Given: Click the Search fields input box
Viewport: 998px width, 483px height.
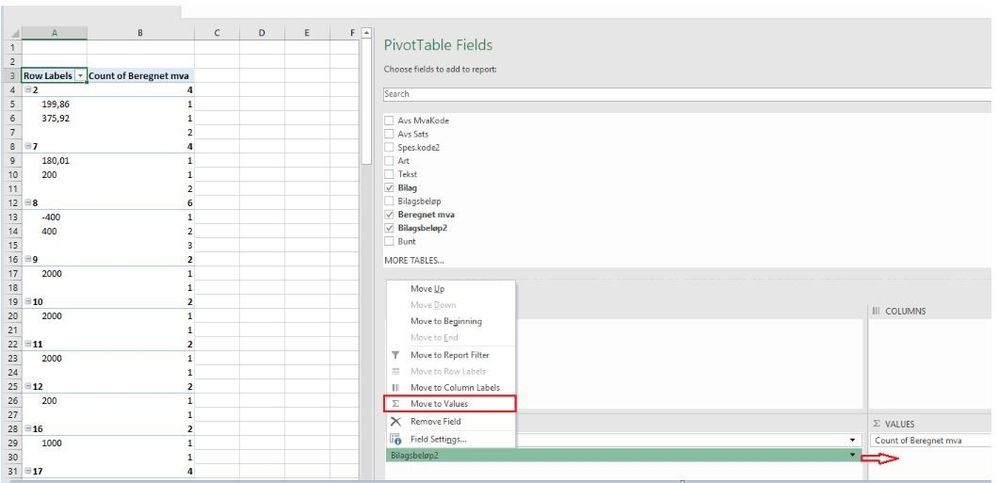Looking at the screenshot, I should [x=687, y=94].
